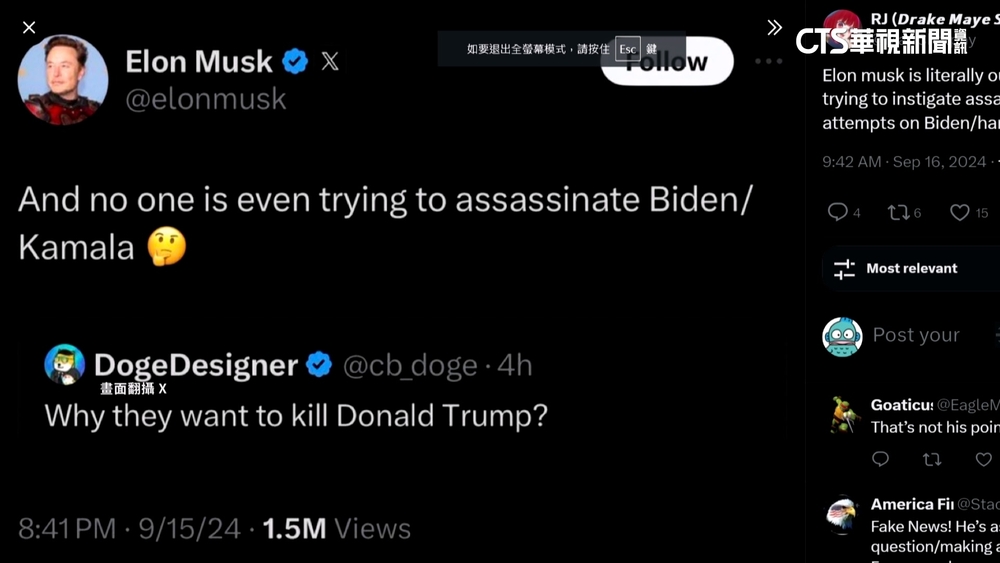Open the quoted DogeDesigner post text

coord(296,415)
